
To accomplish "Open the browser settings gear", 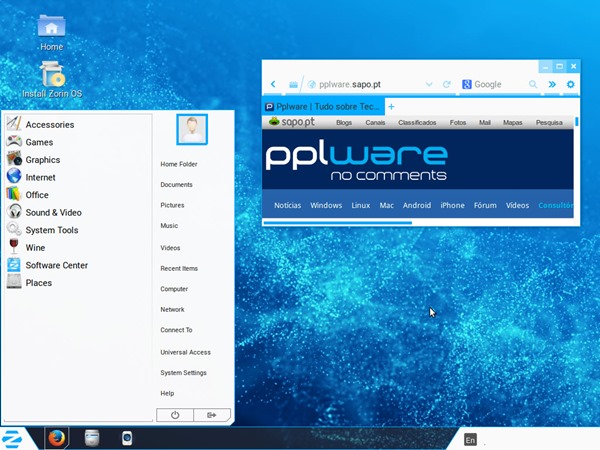I will tap(571, 84).
